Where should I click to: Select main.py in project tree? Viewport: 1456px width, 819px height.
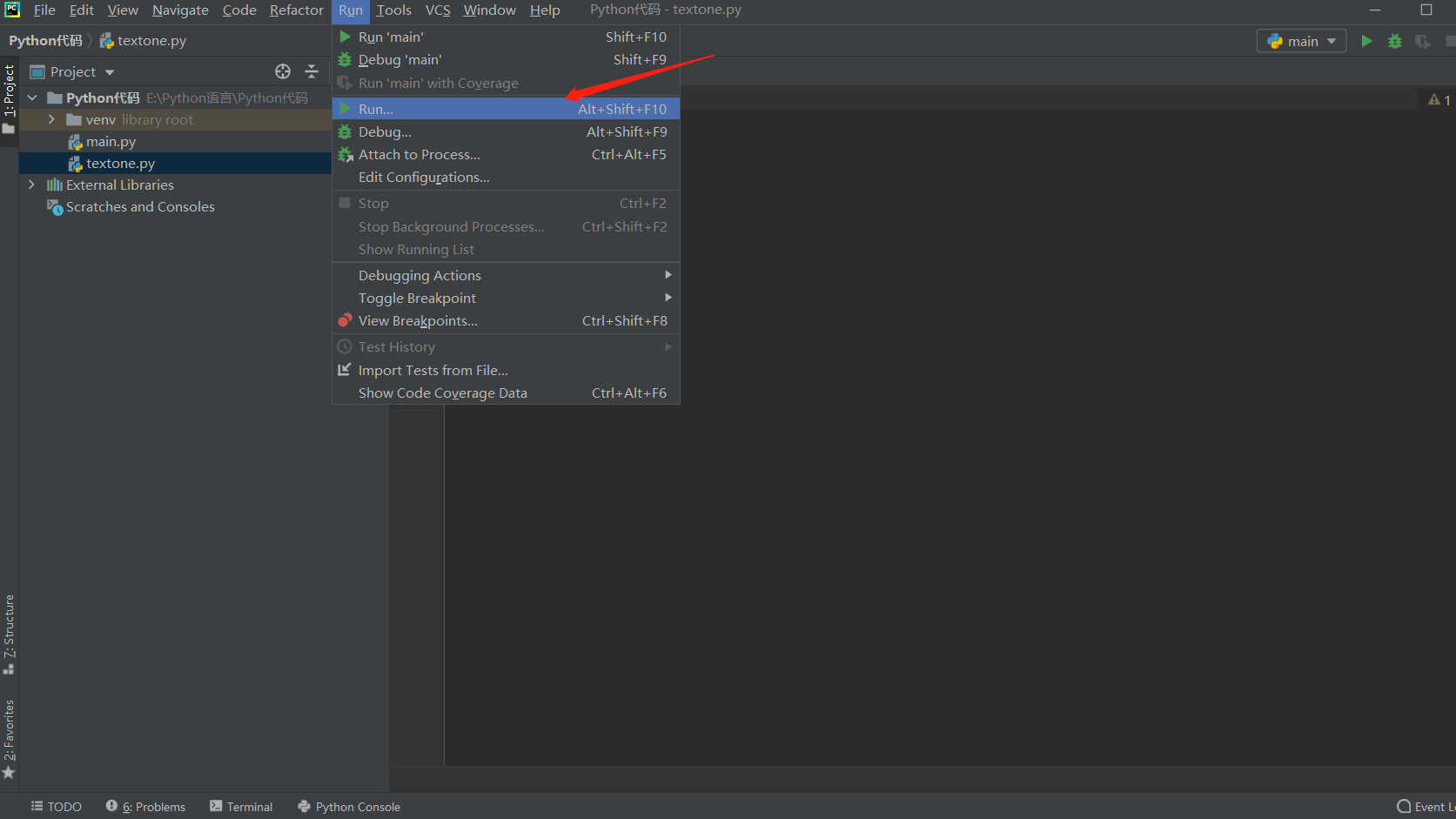(111, 141)
